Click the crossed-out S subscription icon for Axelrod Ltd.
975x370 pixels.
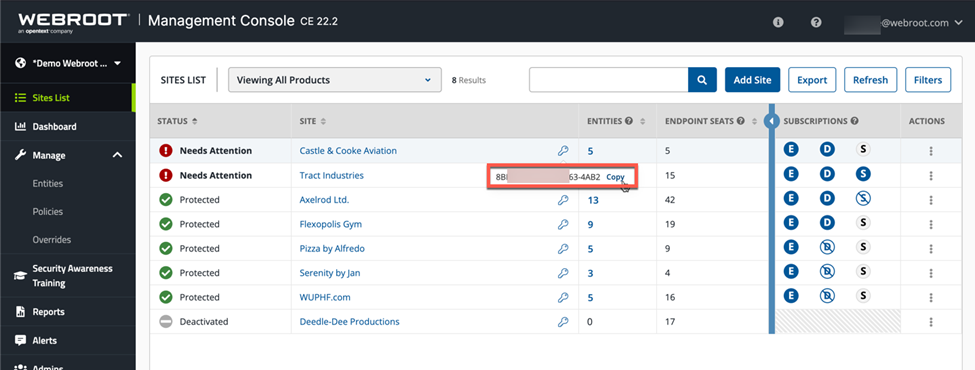[863, 198]
